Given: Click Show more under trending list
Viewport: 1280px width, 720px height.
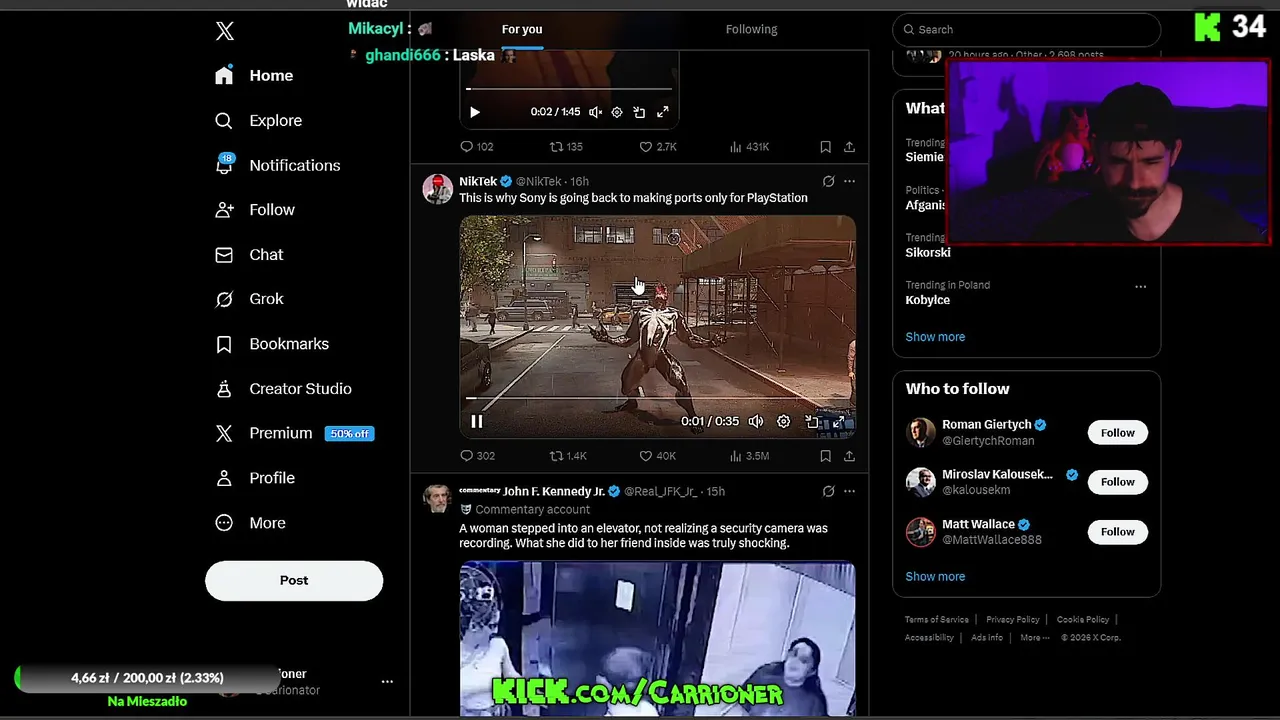Looking at the screenshot, I should (x=935, y=337).
